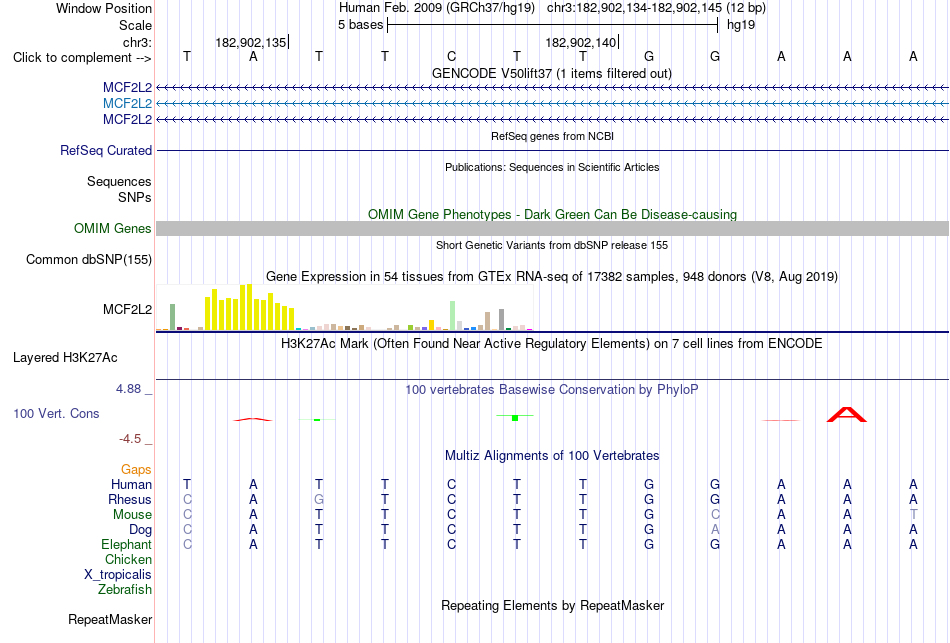This screenshot has width=950, height=643.
Task: Click the 'SNPs' track label
Action: [x=135, y=197]
